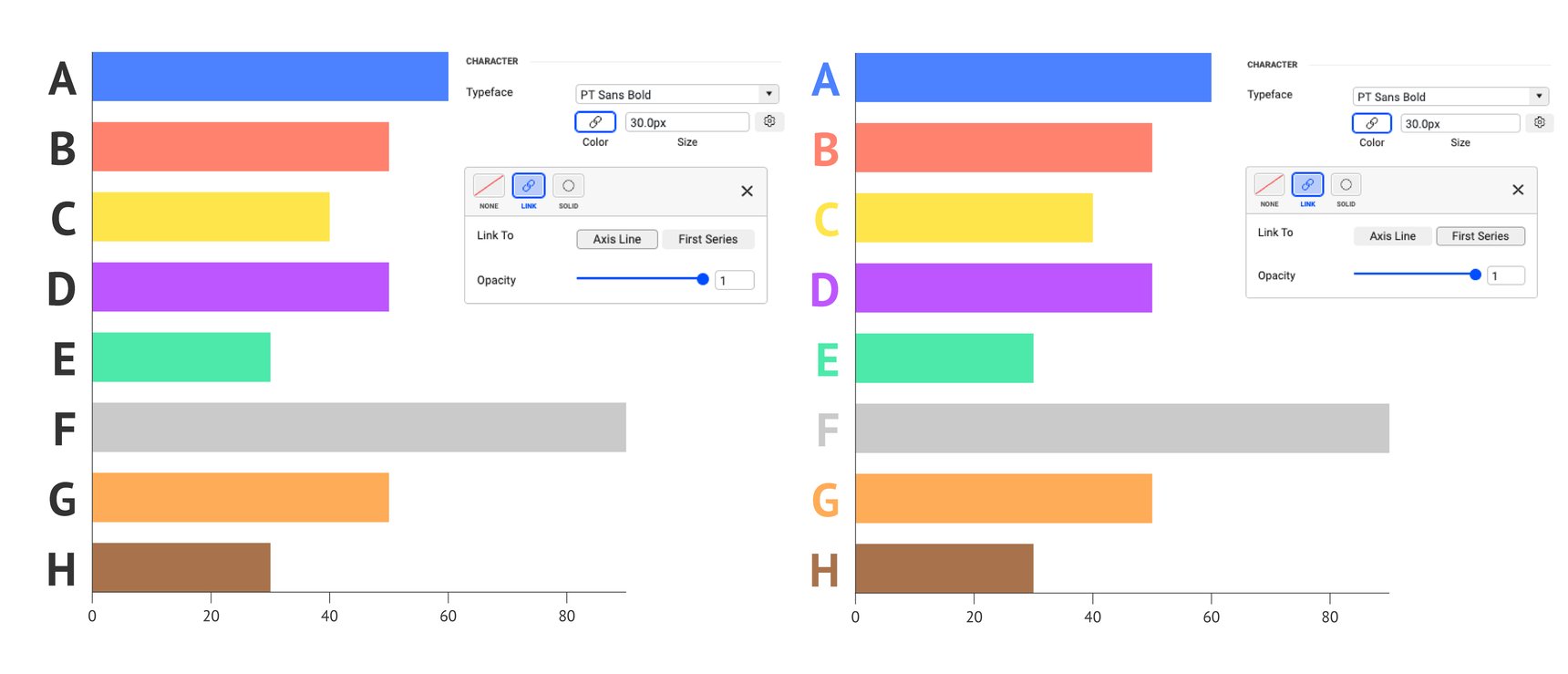Select SOLID mode in the right panel
Image resolution: width=1568 pixels, height=674 pixels.
pyautogui.click(x=1346, y=185)
